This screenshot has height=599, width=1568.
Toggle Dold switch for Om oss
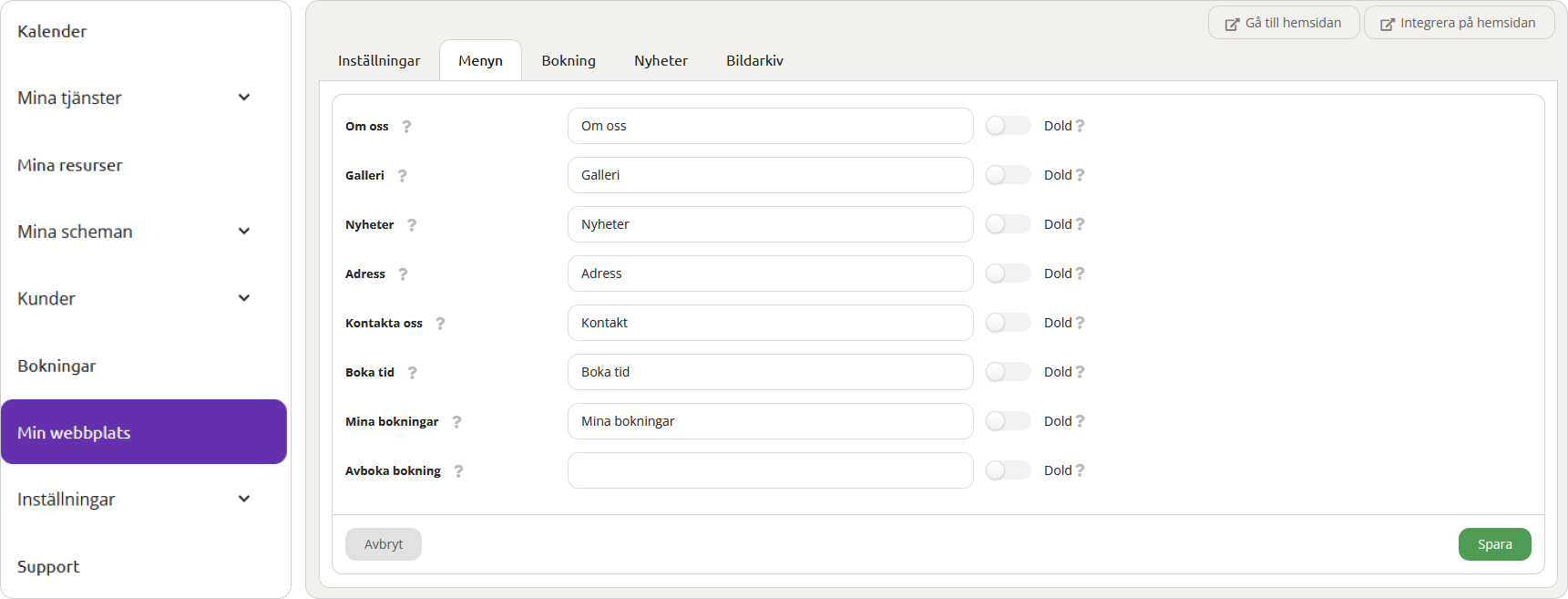[1007, 126]
